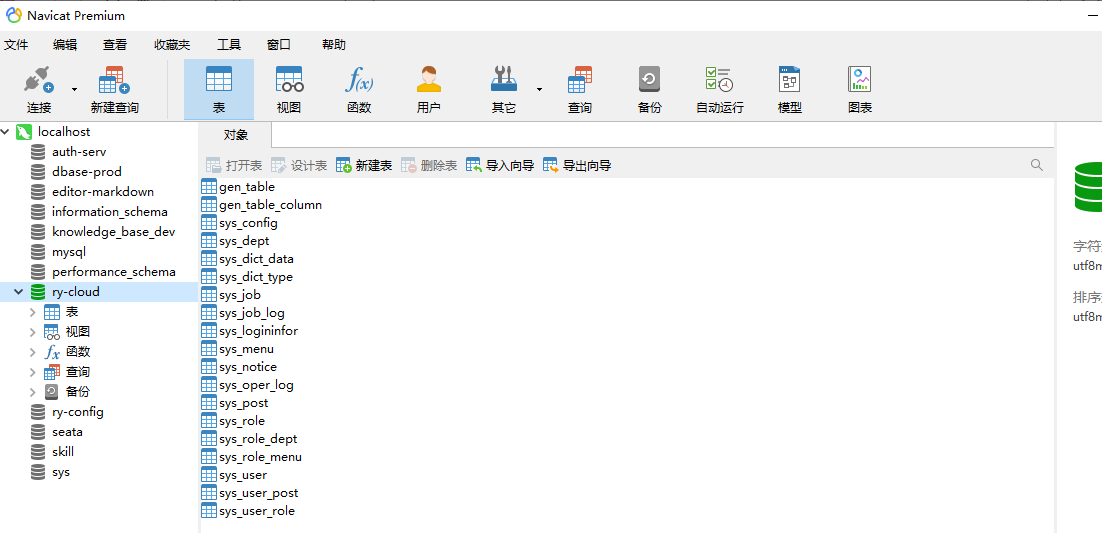The height and width of the screenshot is (533, 1102).
Task: Open the Charts (图表) toolbar icon
Action: pos(860,79)
